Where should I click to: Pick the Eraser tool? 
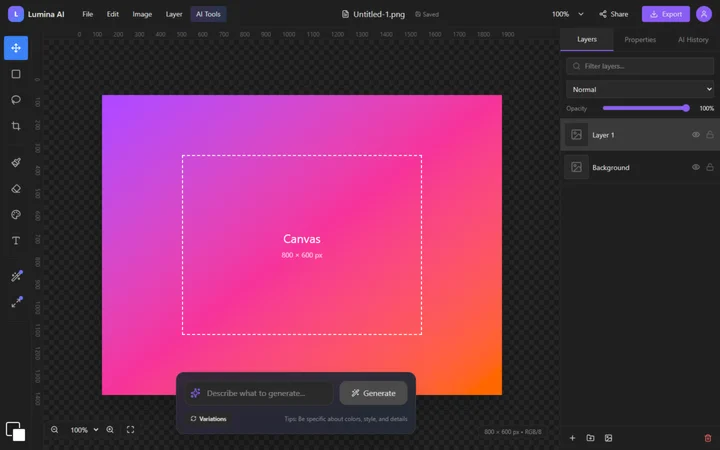[x=16, y=188]
